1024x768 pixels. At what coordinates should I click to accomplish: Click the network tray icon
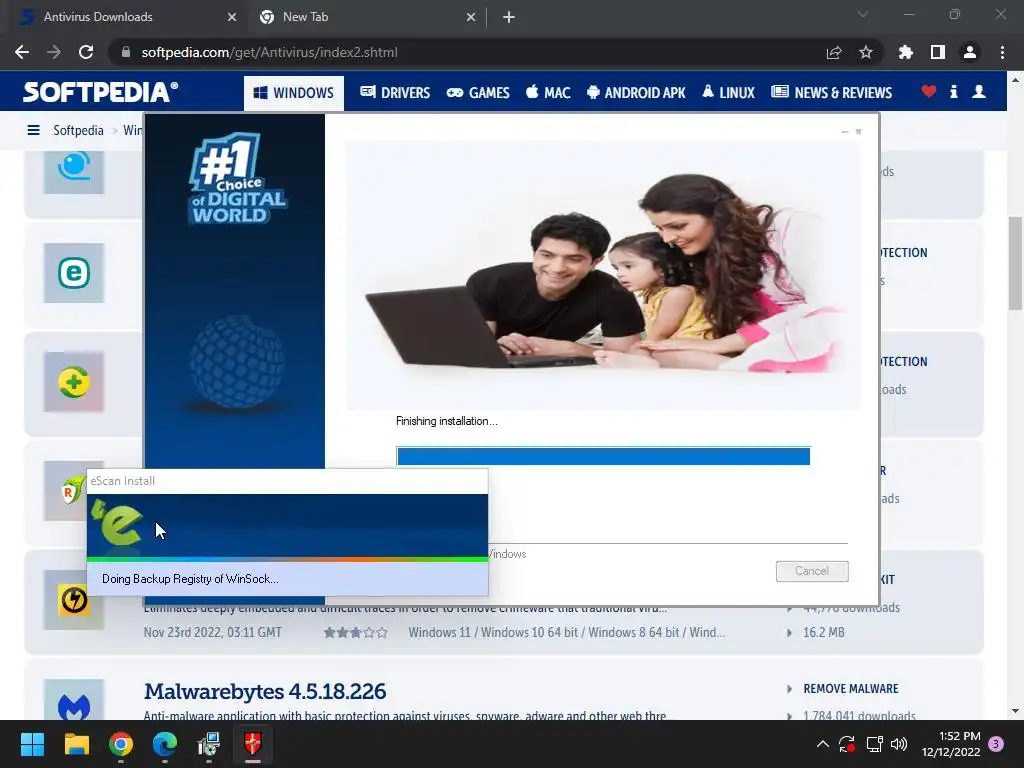coord(874,744)
